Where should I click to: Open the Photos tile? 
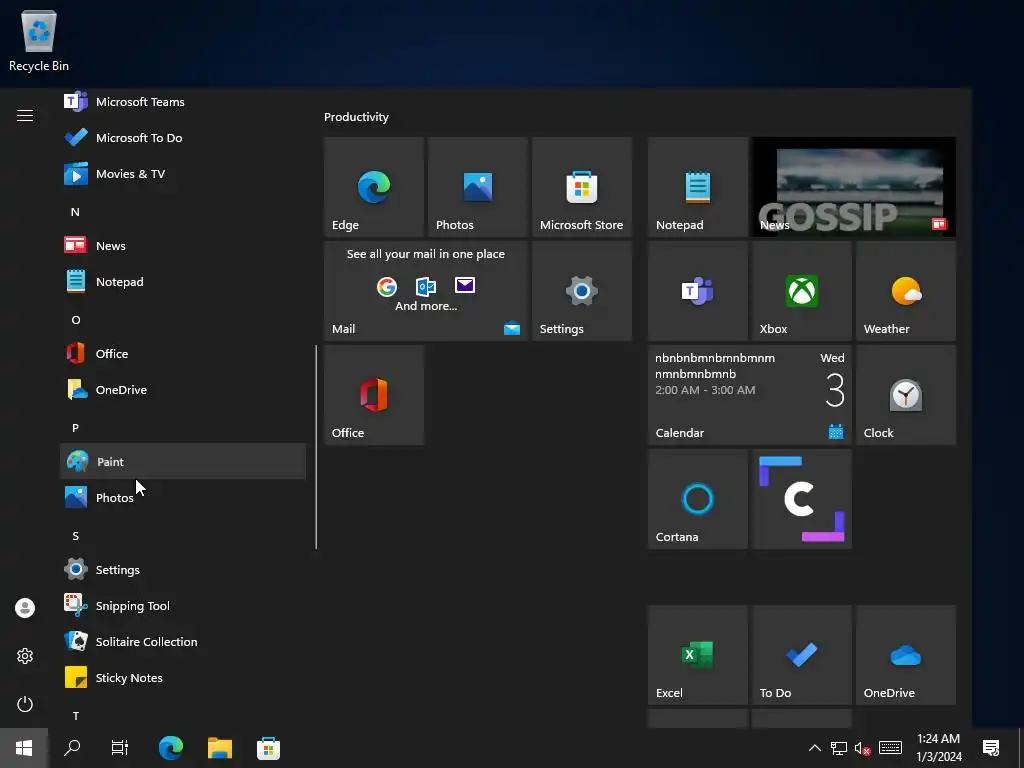(x=478, y=187)
